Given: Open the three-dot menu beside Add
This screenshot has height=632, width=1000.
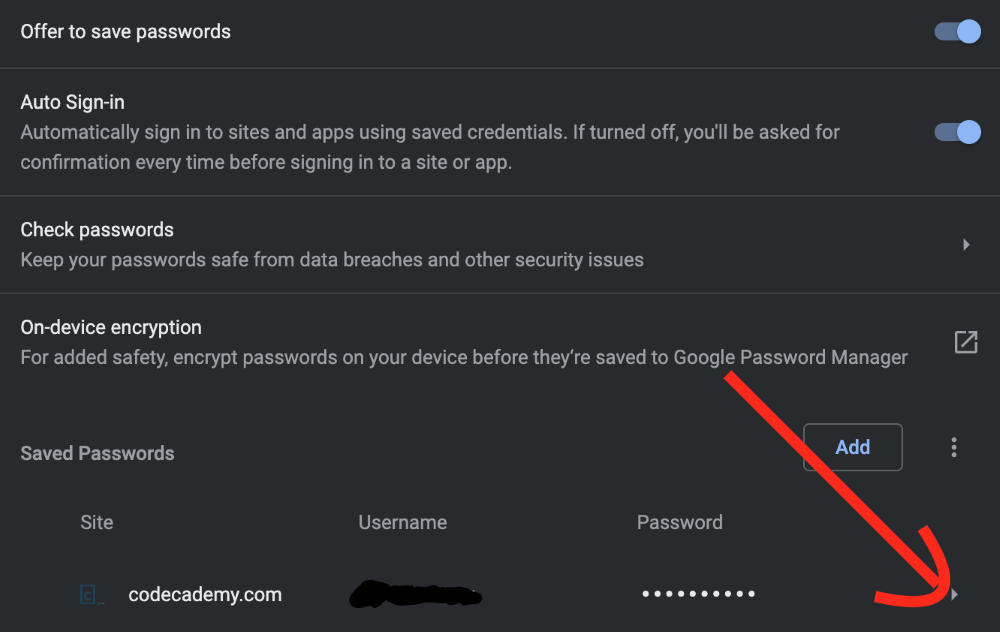Looking at the screenshot, I should [954, 447].
